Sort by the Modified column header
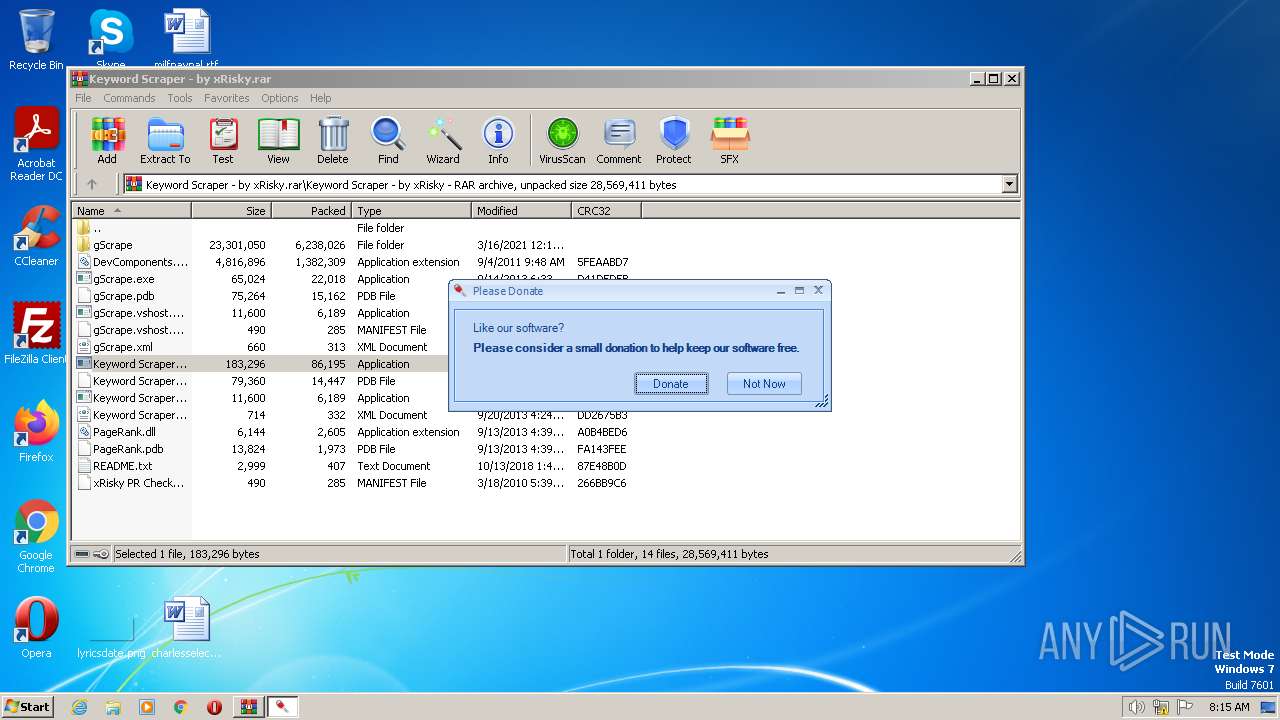 click(x=521, y=211)
